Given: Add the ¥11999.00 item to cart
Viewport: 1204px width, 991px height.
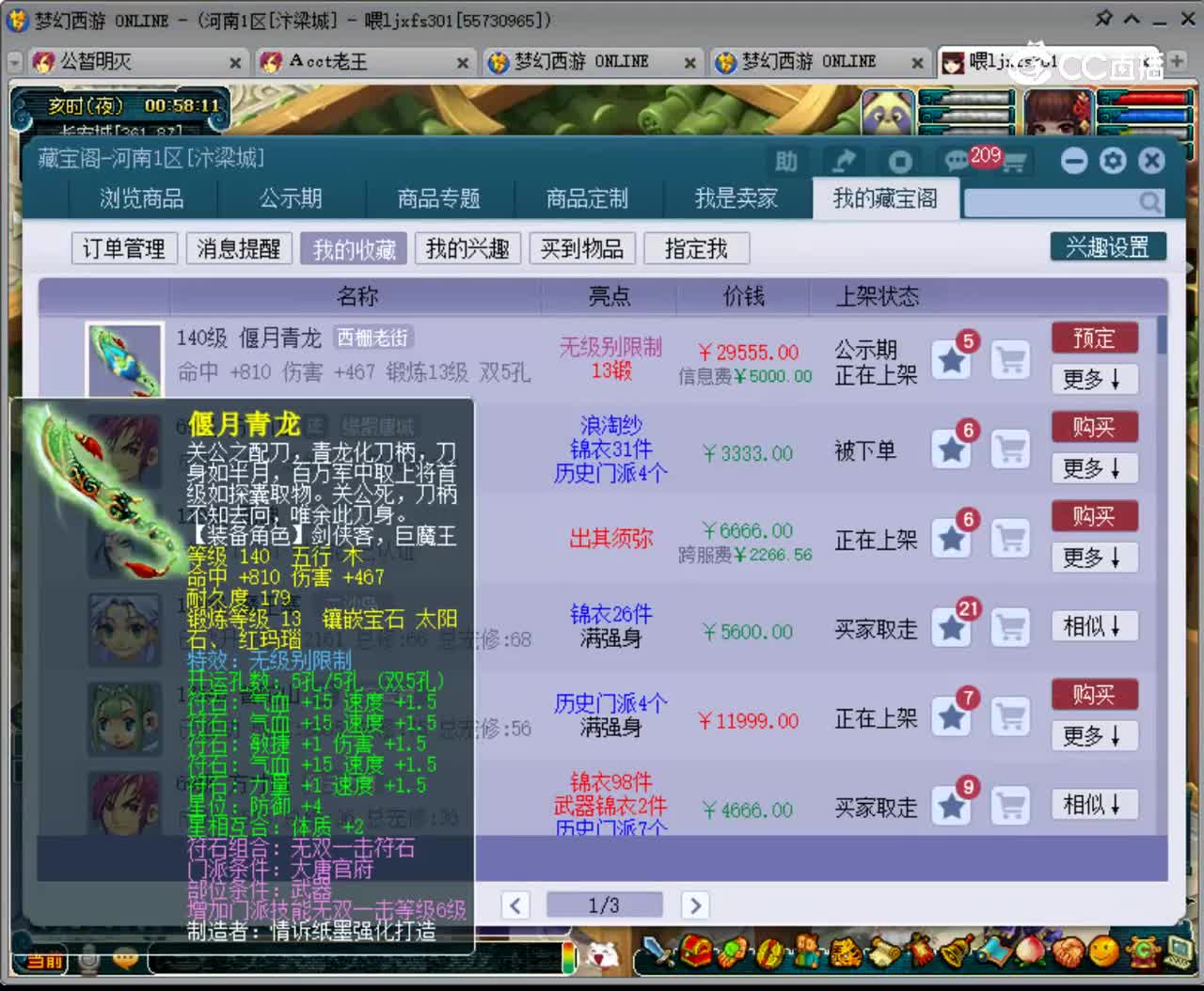Looking at the screenshot, I should (1011, 718).
